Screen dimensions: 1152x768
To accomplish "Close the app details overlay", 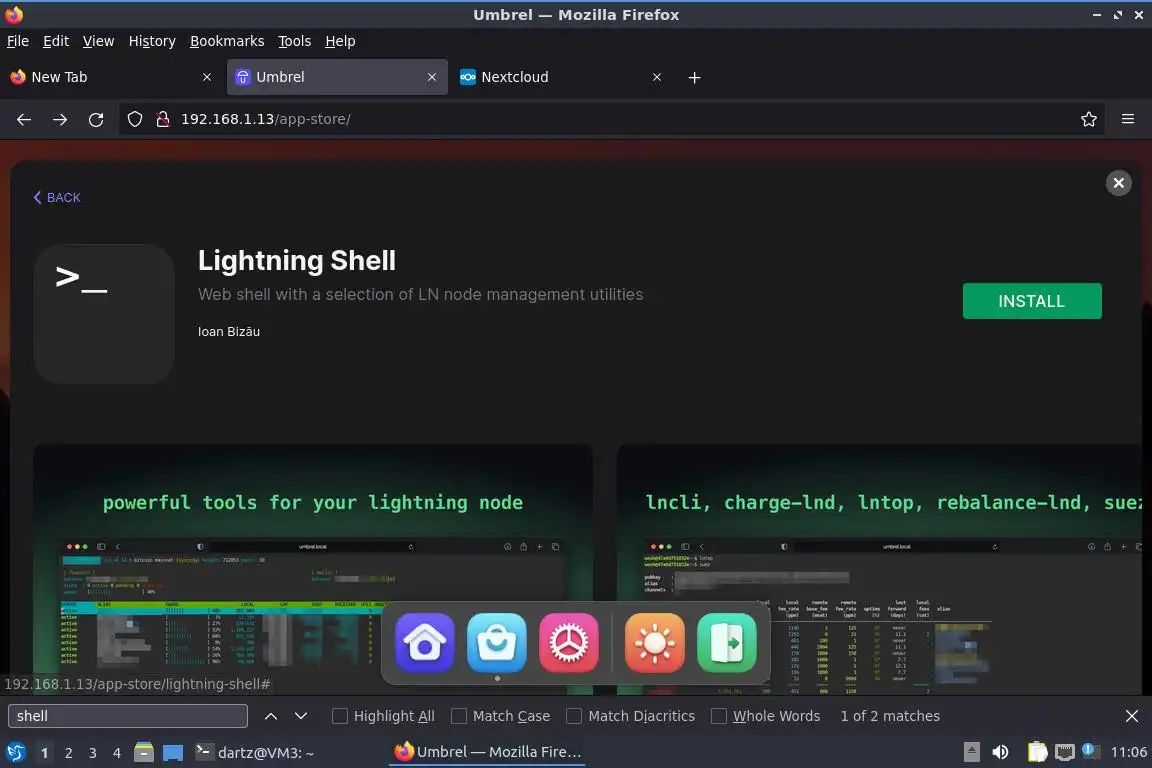I will pyautogui.click(x=1118, y=183).
